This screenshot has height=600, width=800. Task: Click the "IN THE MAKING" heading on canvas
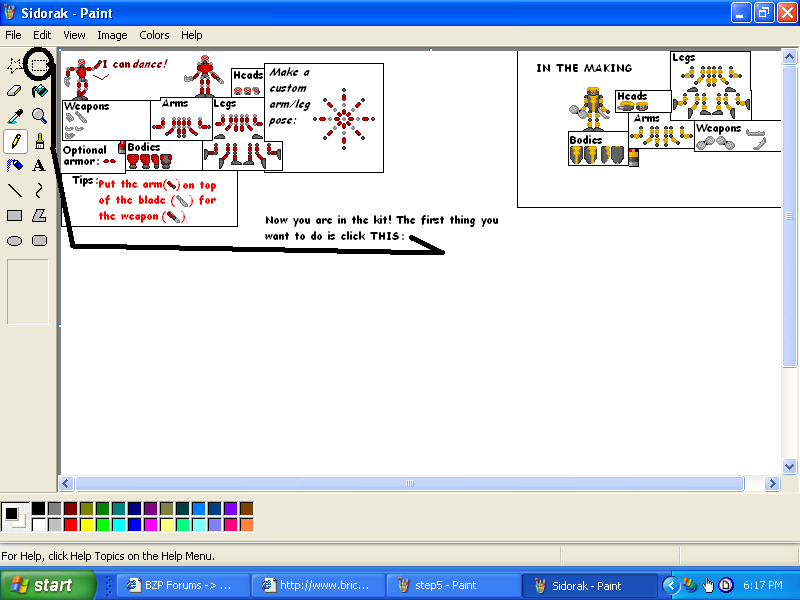click(584, 68)
